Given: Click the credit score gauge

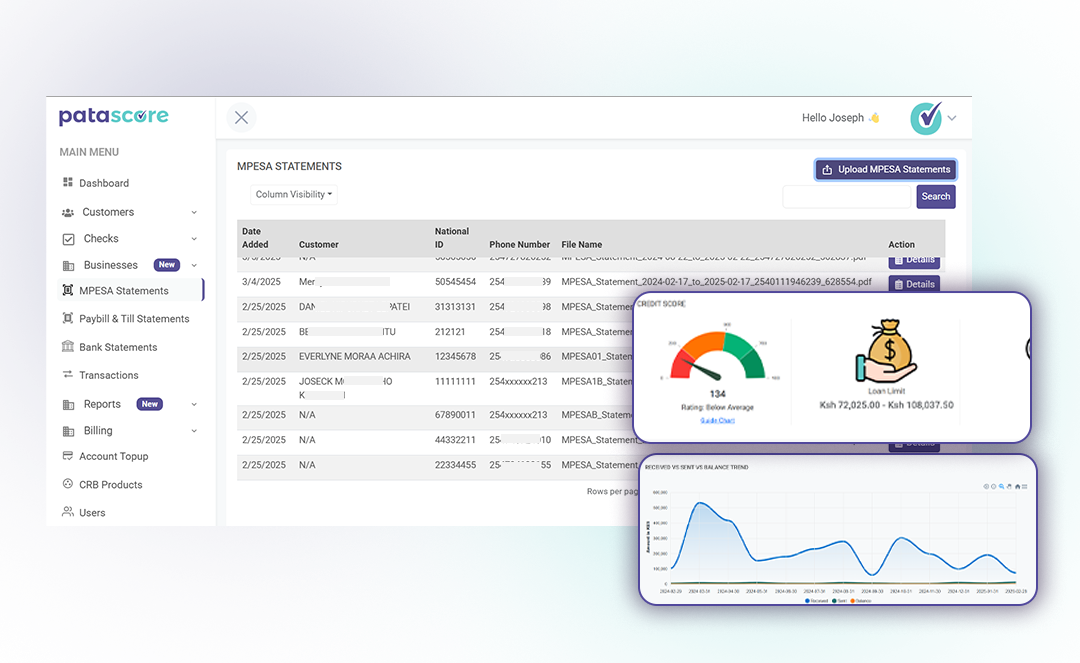Looking at the screenshot, I should click(718, 354).
